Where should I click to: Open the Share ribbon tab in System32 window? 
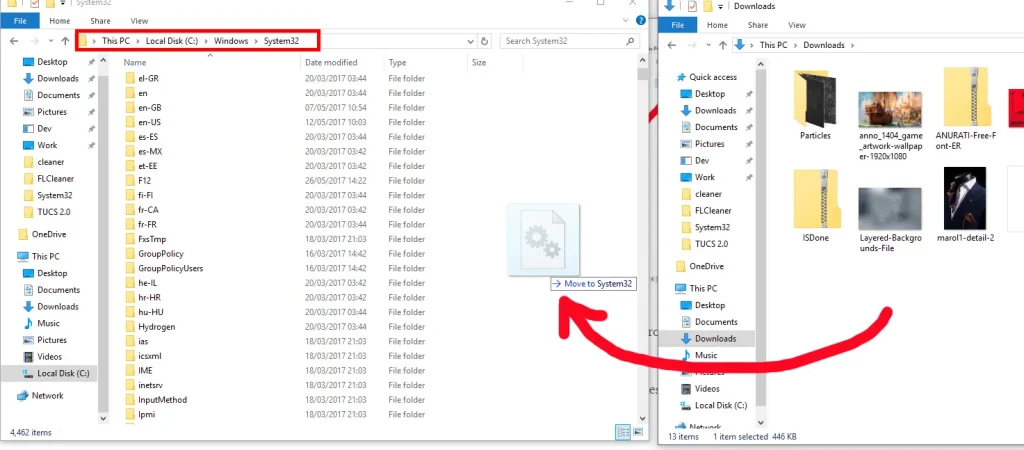click(100, 21)
